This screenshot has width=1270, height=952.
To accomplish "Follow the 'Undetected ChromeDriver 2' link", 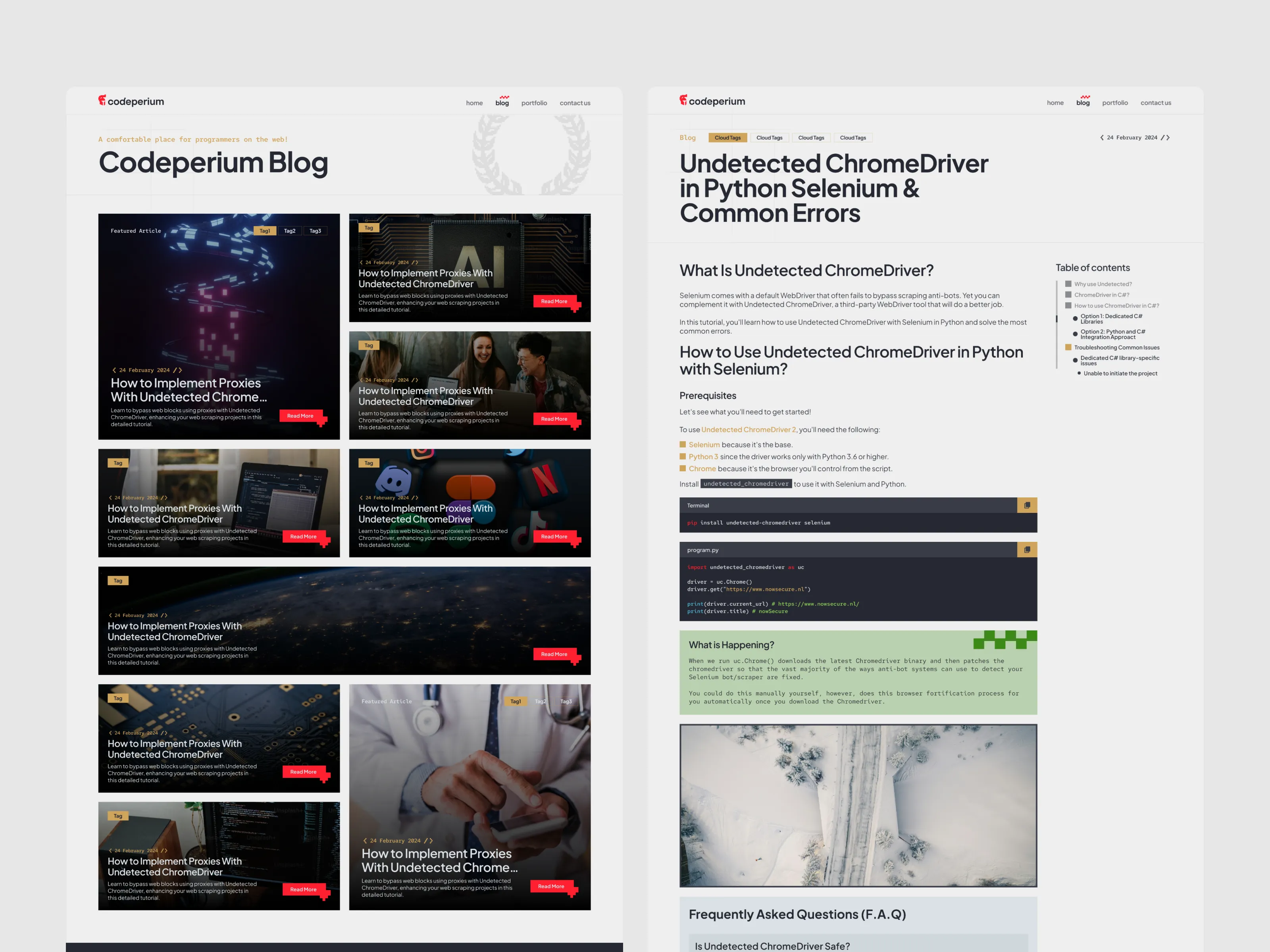I will pyautogui.click(x=748, y=430).
